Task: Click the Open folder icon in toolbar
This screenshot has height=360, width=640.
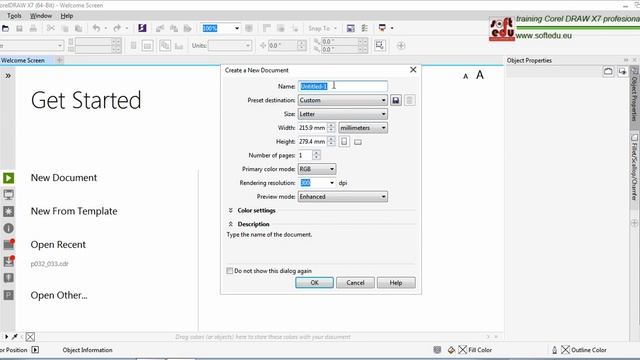Action: pyautogui.click(x=5, y=28)
